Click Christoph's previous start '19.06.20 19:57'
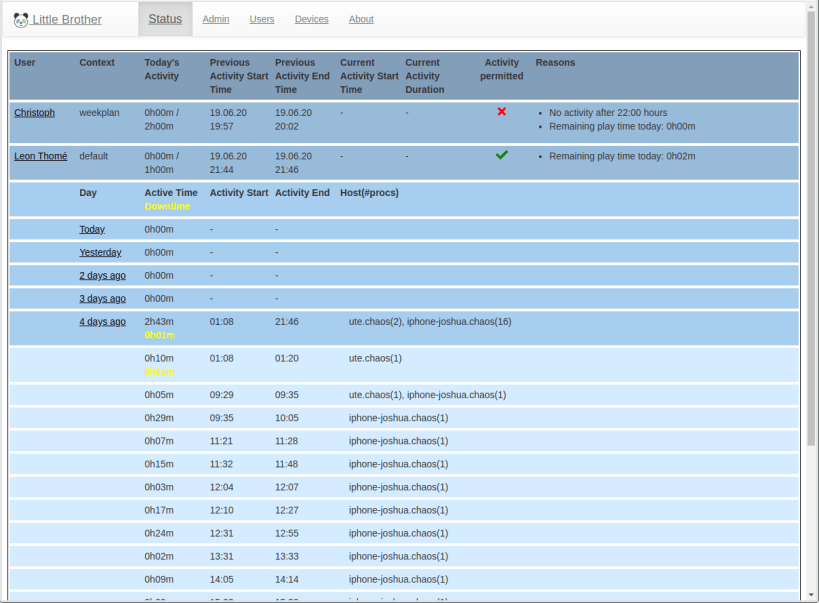The height and width of the screenshot is (603, 819). (x=228, y=120)
